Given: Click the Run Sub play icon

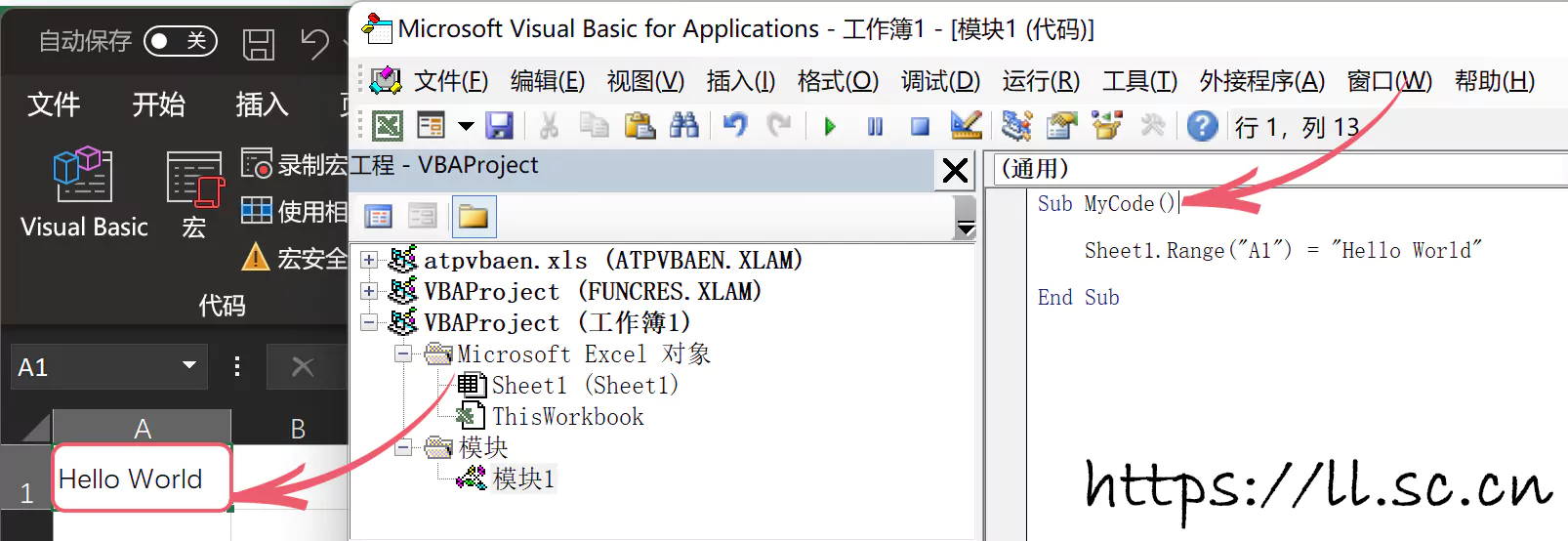Looking at the screenshot, I should 830,126.
